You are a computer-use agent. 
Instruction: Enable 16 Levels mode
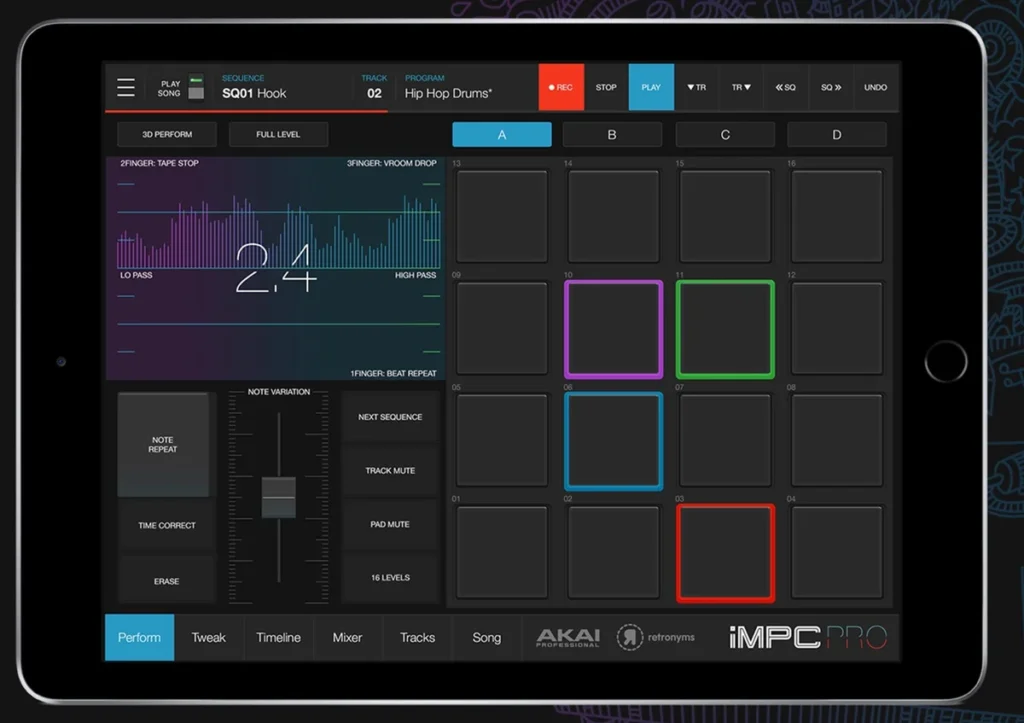tap(390, 577)
